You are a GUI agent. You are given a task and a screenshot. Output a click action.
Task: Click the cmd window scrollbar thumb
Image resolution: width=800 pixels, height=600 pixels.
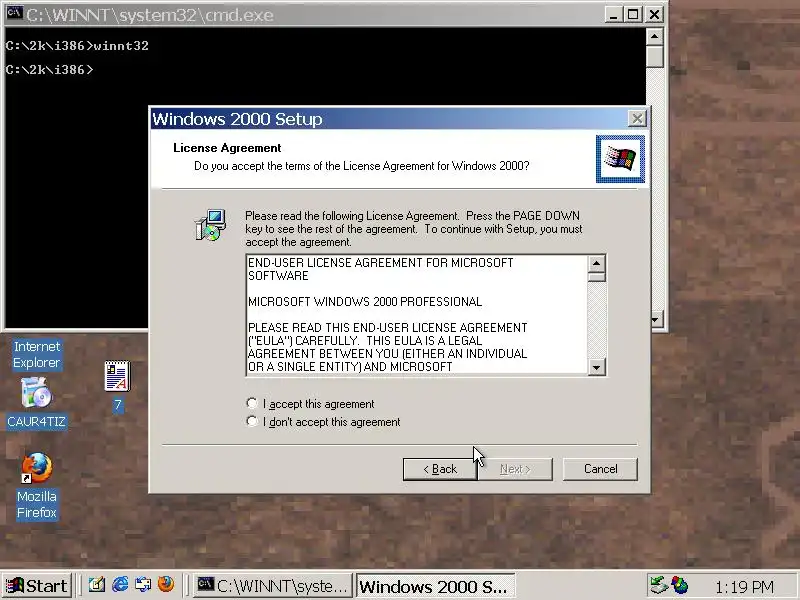point(655,56)
